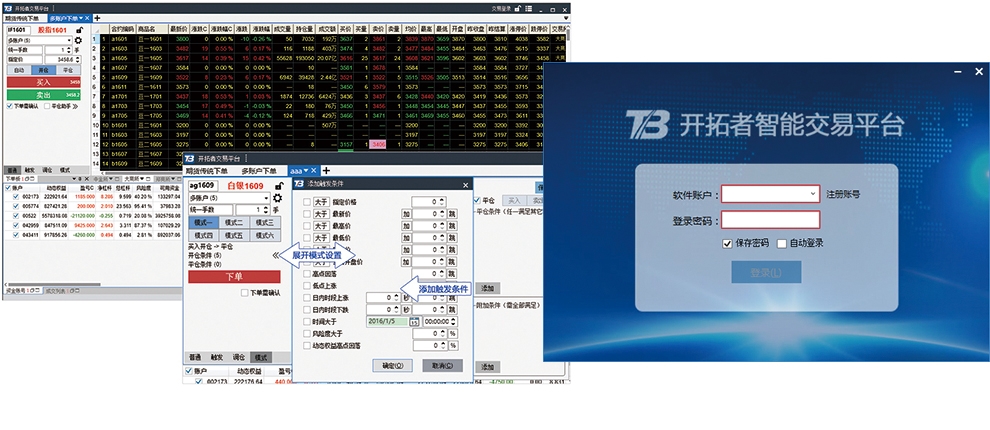The width and height of the screenshot is (990, 430).
Task: Click 登录(L) button in login window
Action: pos(766,272)
